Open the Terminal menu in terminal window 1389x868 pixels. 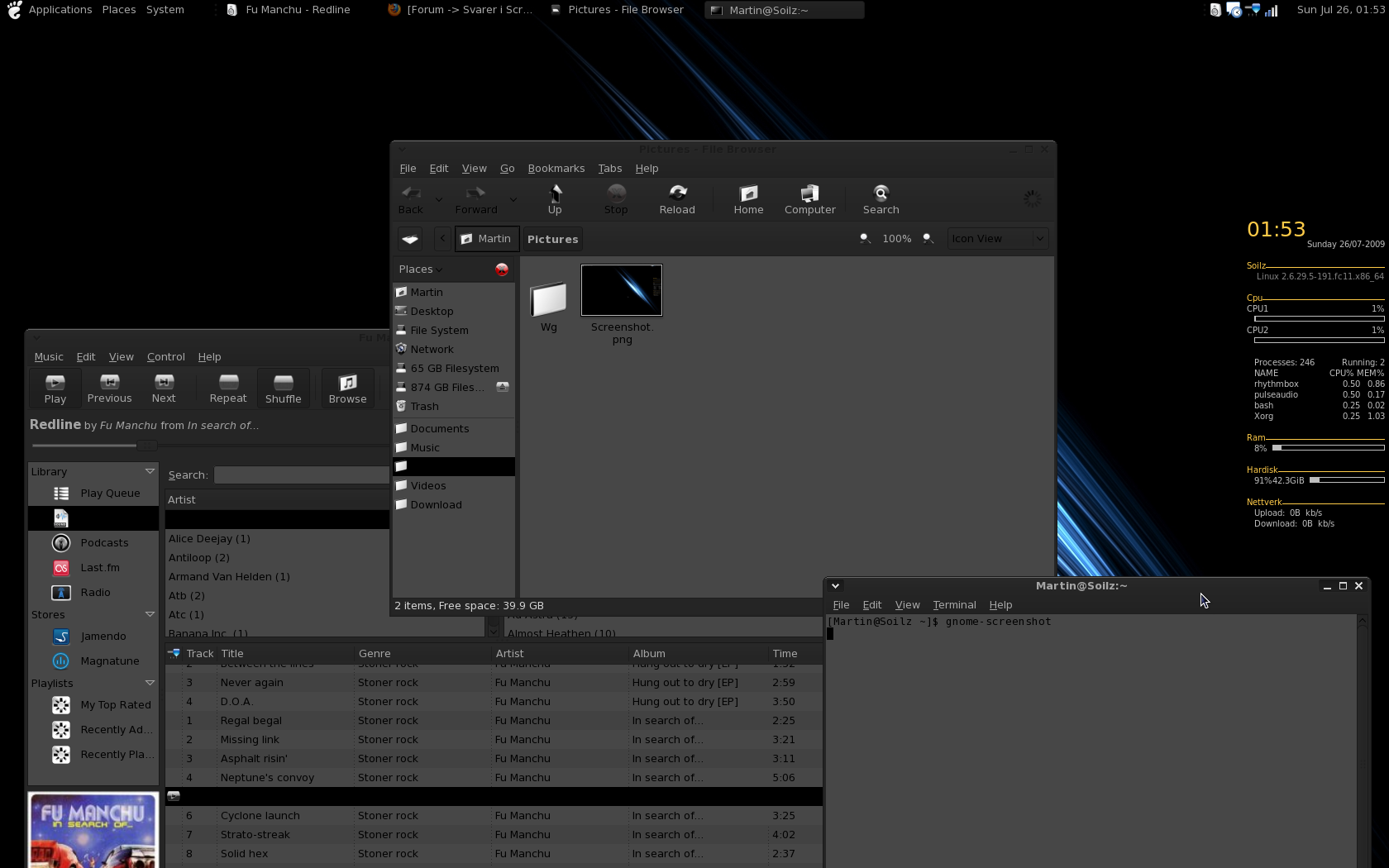tap(954, 605)
